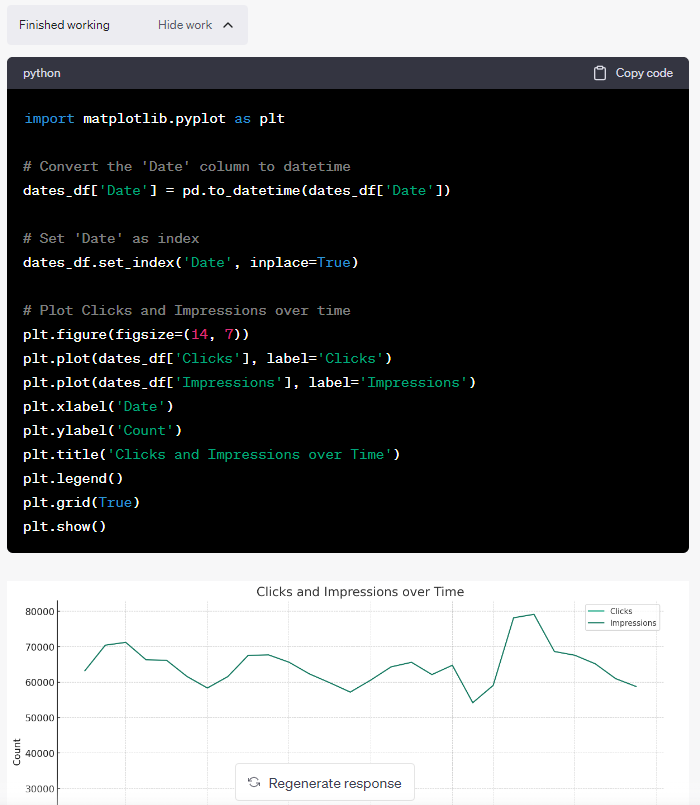This screenshot has height=805, width=700.
Task: Collapse work with the chevron arrow
Action: coord(228,25)
